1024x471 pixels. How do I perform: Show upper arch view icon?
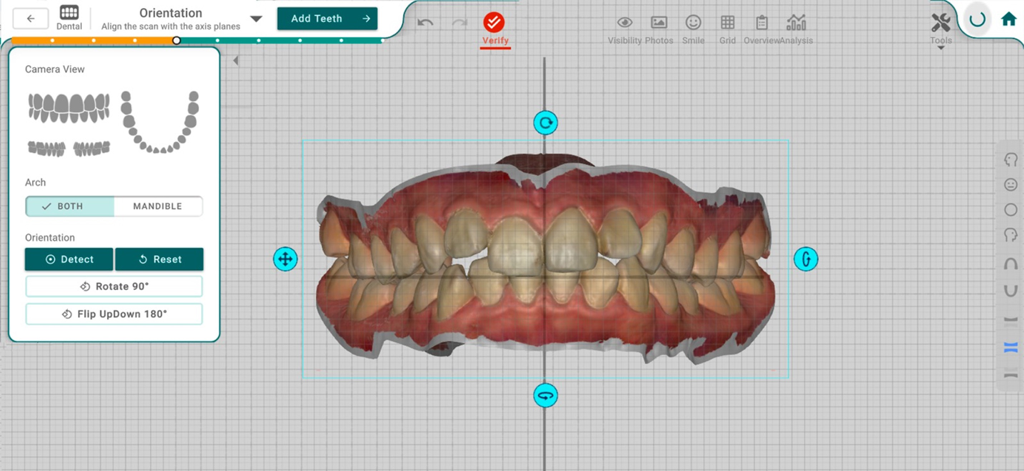[x=1010, y=264]
